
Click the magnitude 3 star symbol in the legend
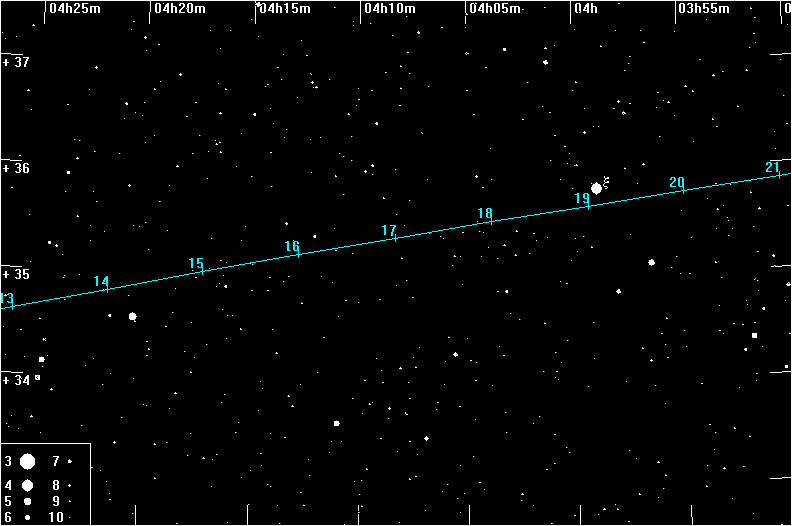pyautogui.click(x=28, y=462)
